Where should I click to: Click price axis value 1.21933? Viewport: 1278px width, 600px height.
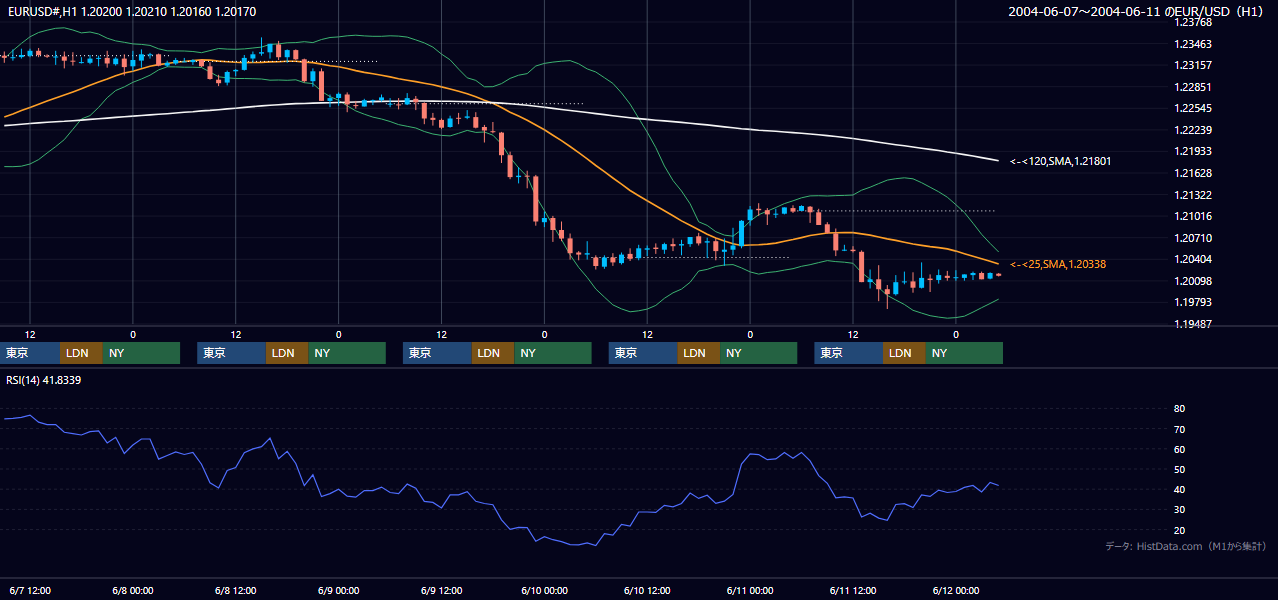1193,151
